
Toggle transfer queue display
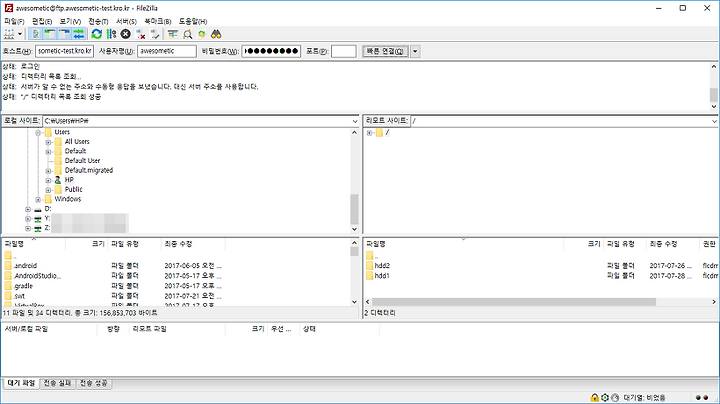79,34
